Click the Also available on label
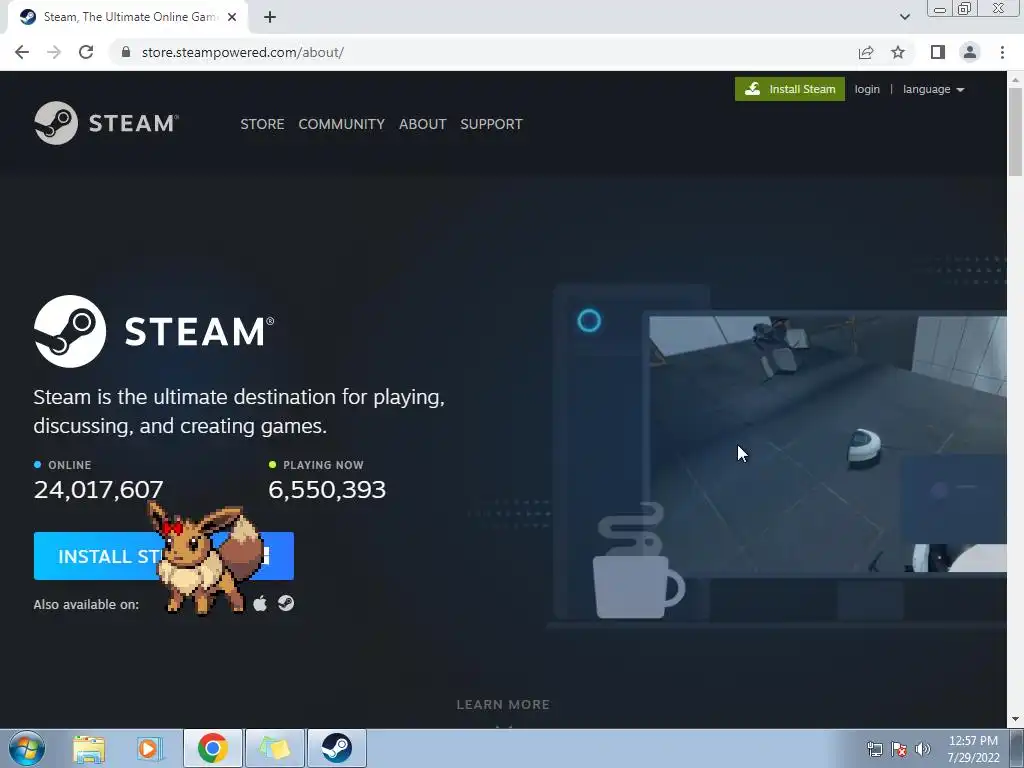1024x768 pixels. (86, 604)
